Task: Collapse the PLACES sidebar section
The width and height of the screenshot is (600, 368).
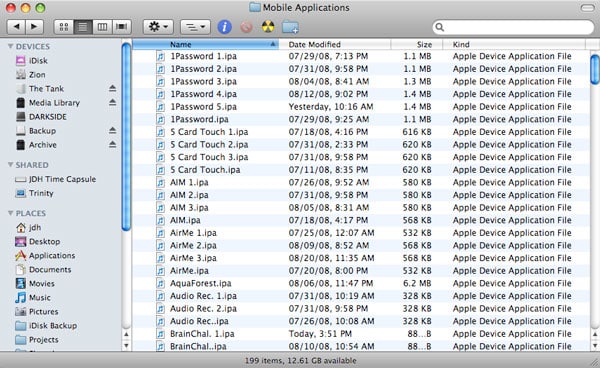Action: 10,213
